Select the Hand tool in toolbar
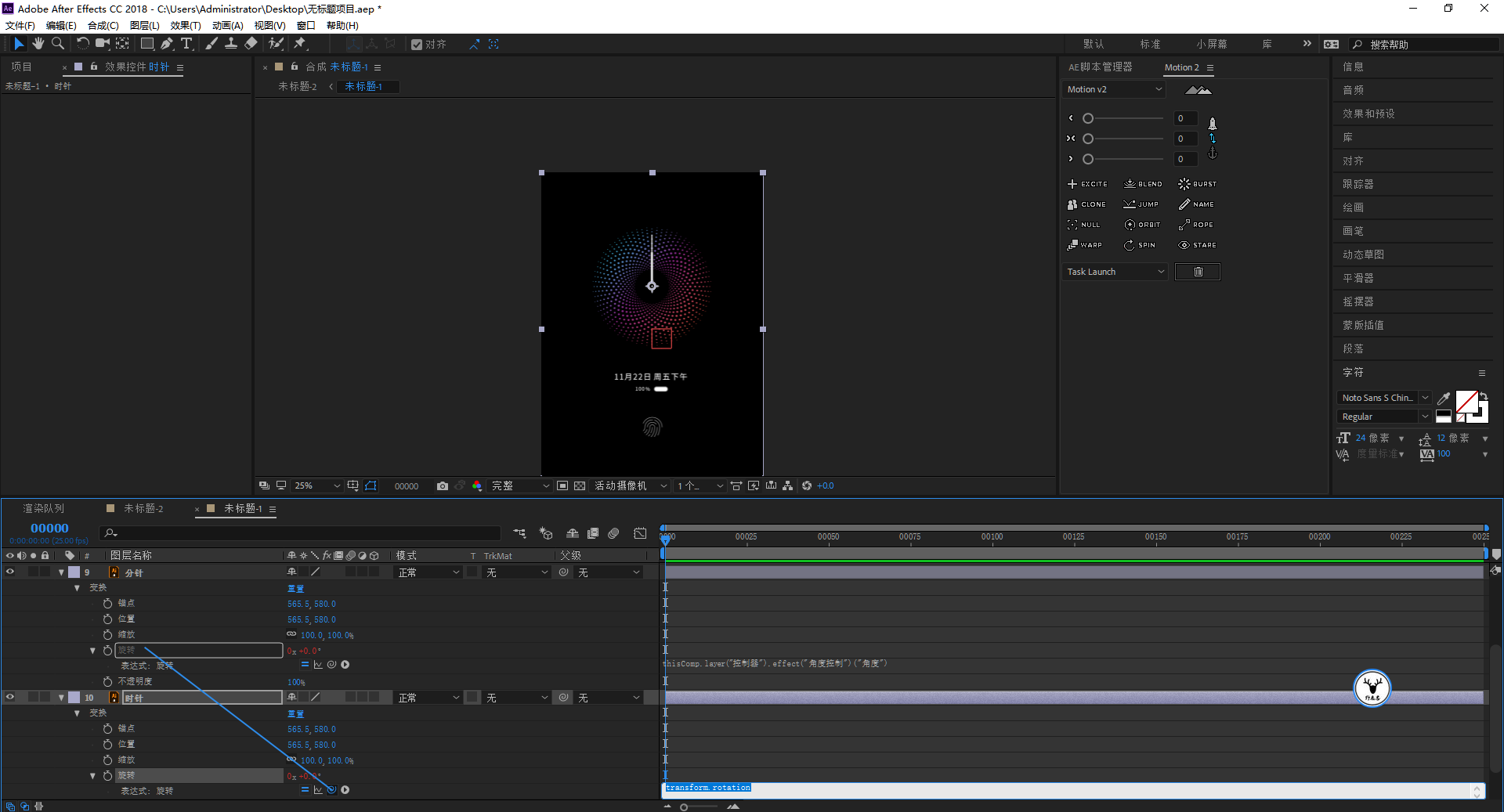 click(x=38, y=44)
